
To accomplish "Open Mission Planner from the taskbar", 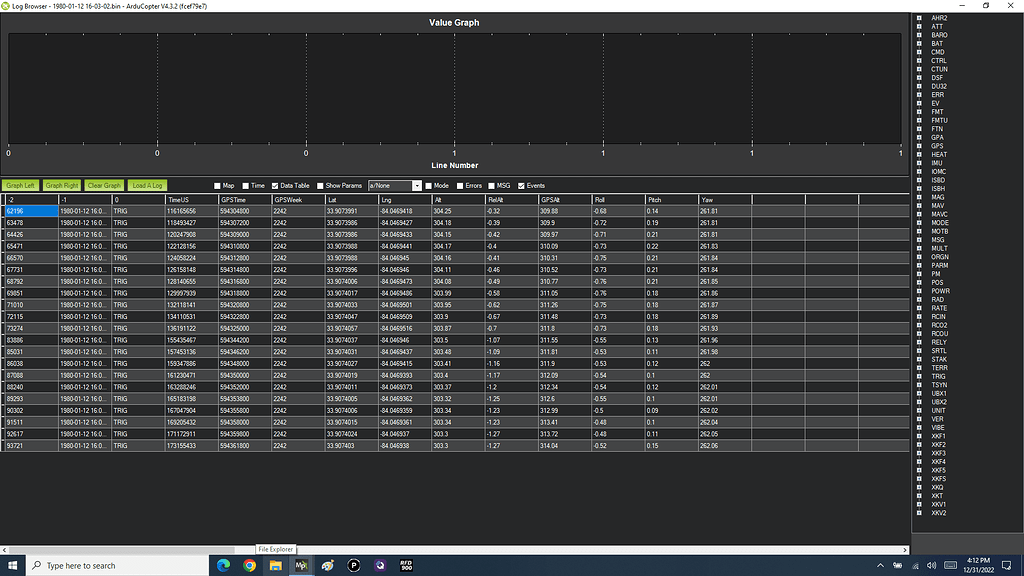I will 300,565.
